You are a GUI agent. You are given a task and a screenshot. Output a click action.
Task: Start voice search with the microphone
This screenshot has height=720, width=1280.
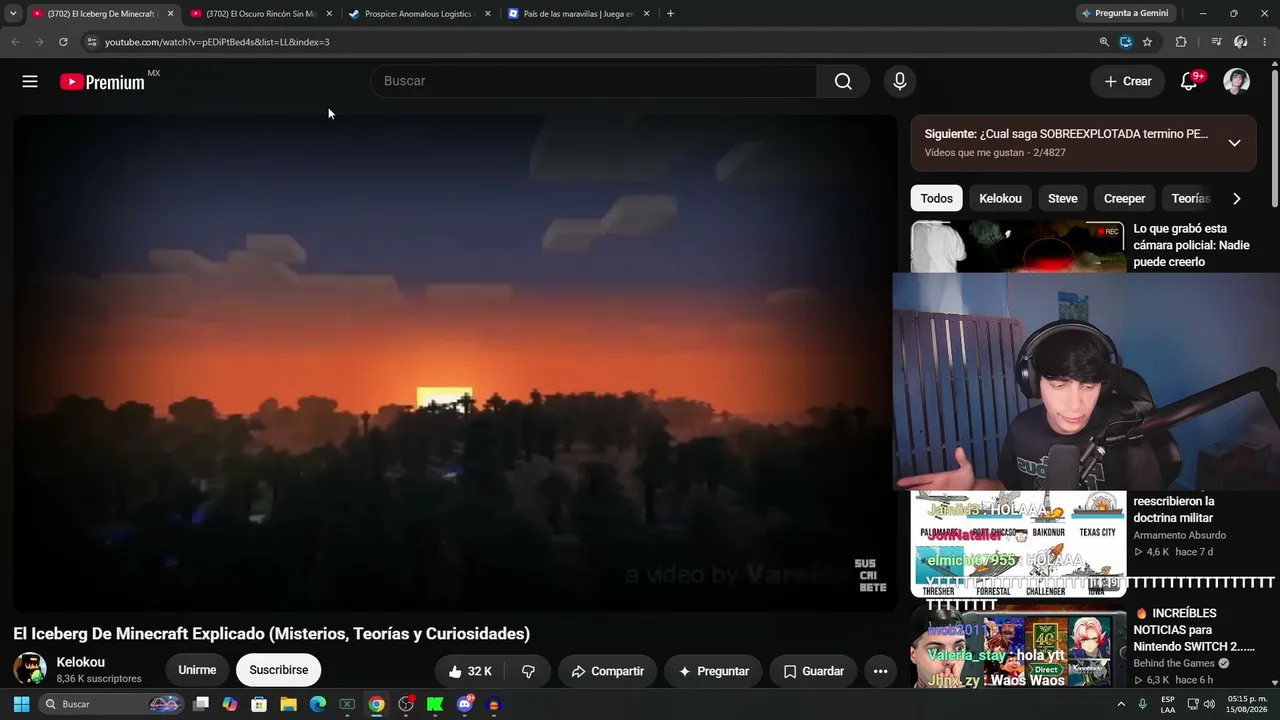tap(900, 81)
